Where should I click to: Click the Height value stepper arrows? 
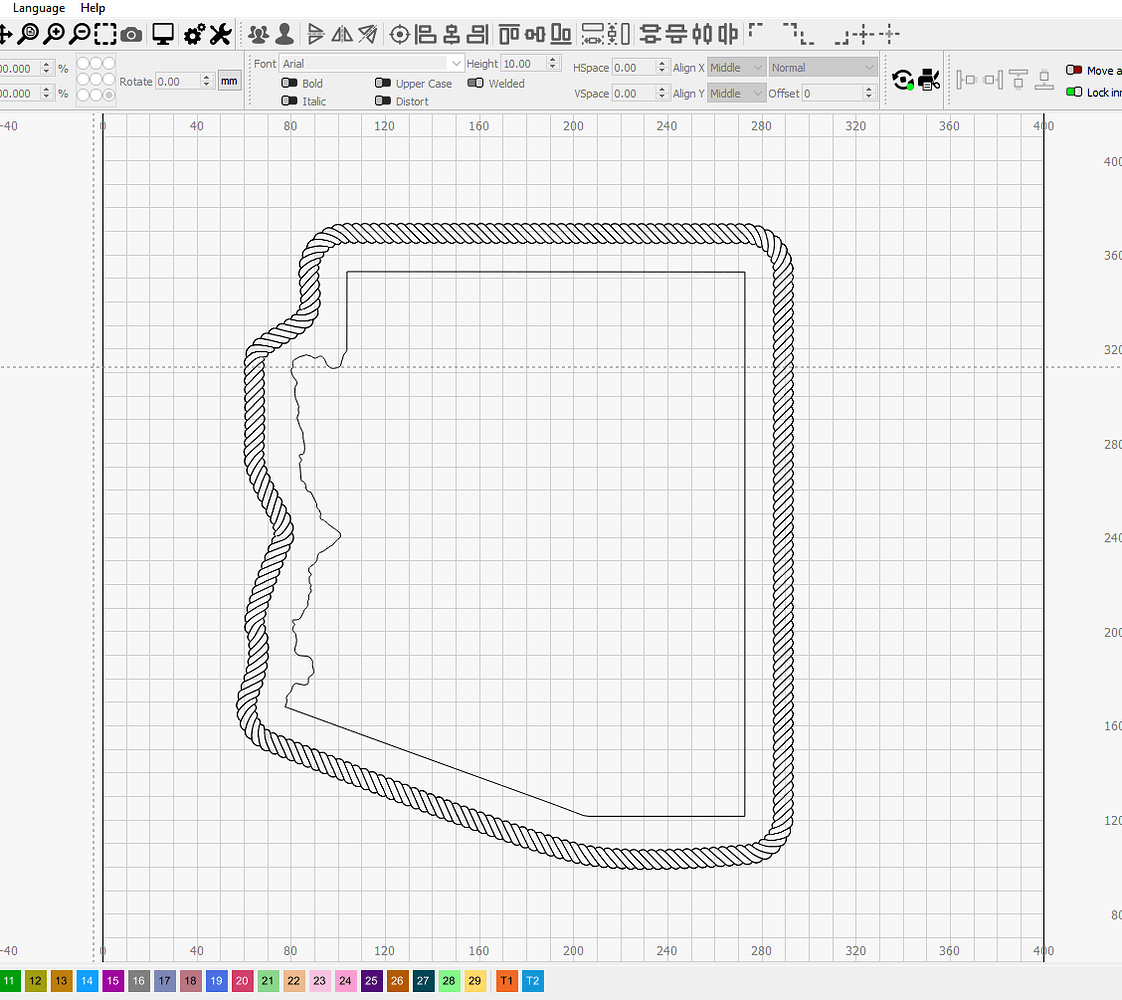[x=552, y=64]
